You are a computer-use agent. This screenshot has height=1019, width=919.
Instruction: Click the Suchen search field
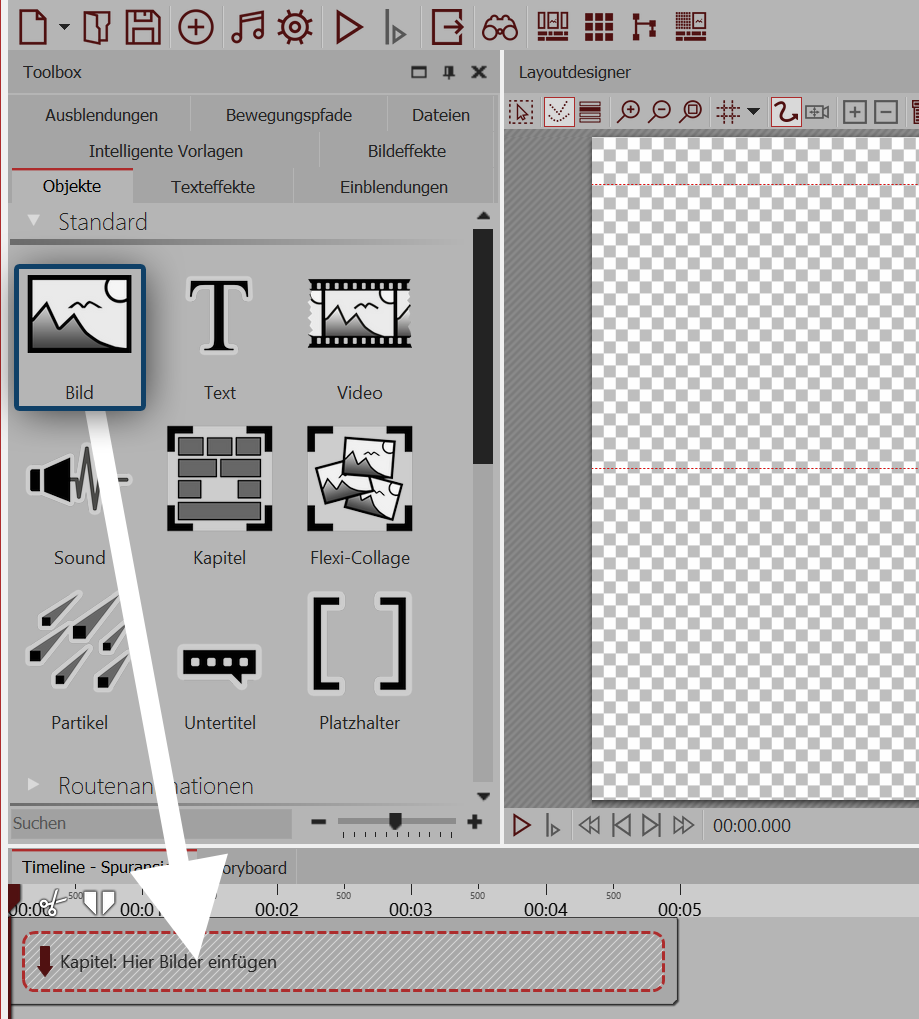point(150,823)
